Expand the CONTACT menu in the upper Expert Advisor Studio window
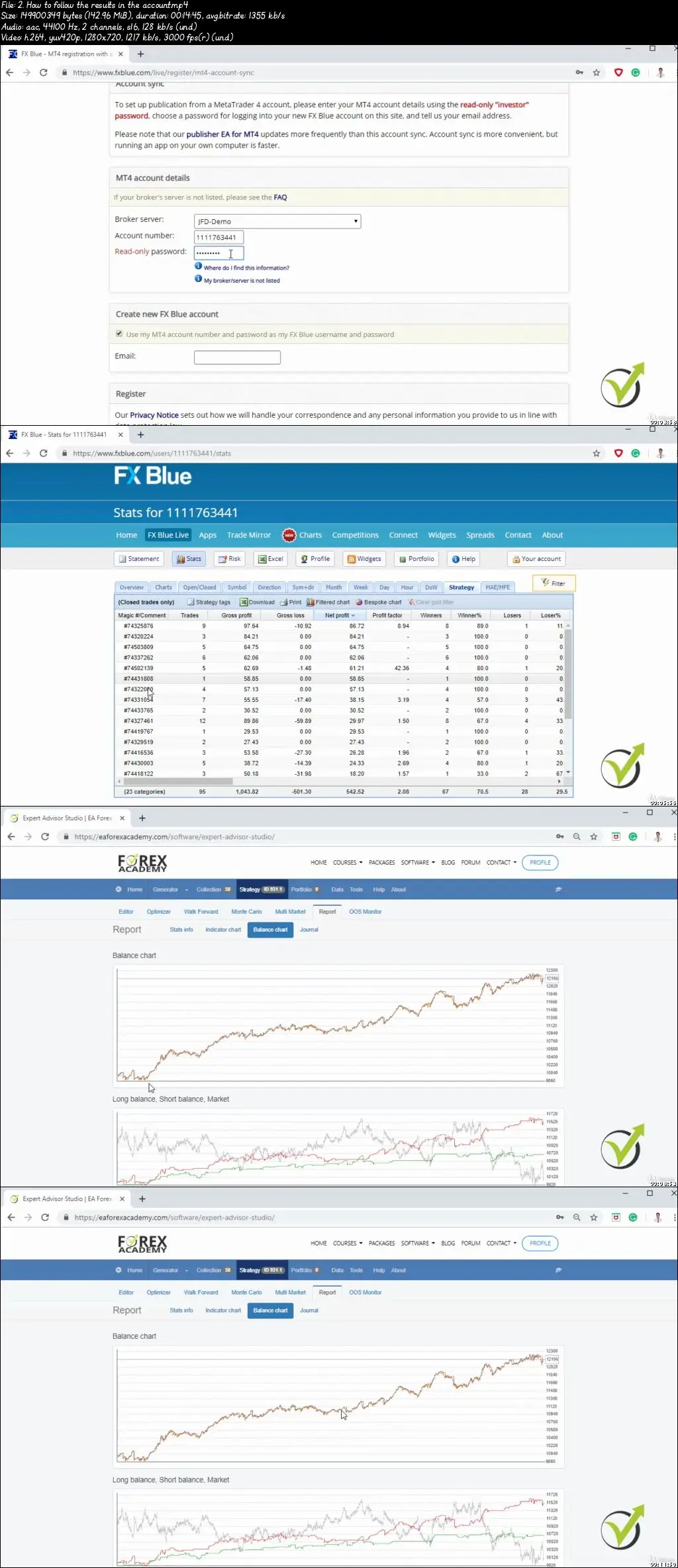 (x=501, y=863)
